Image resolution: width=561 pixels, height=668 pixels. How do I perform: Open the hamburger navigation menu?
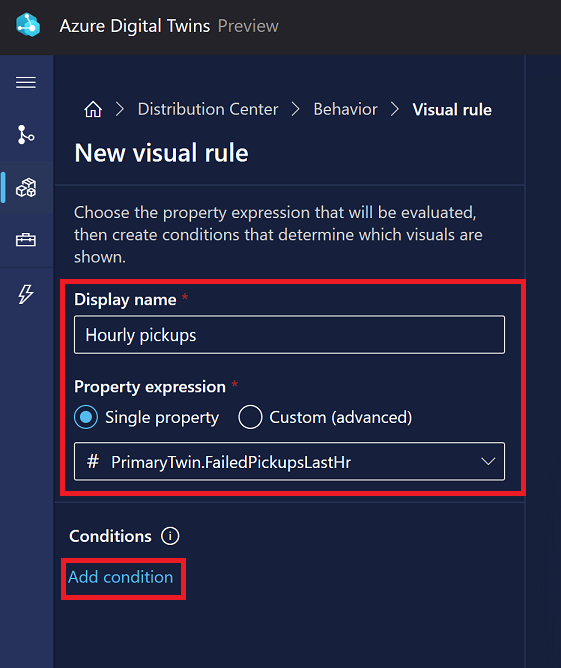(26, 82)
